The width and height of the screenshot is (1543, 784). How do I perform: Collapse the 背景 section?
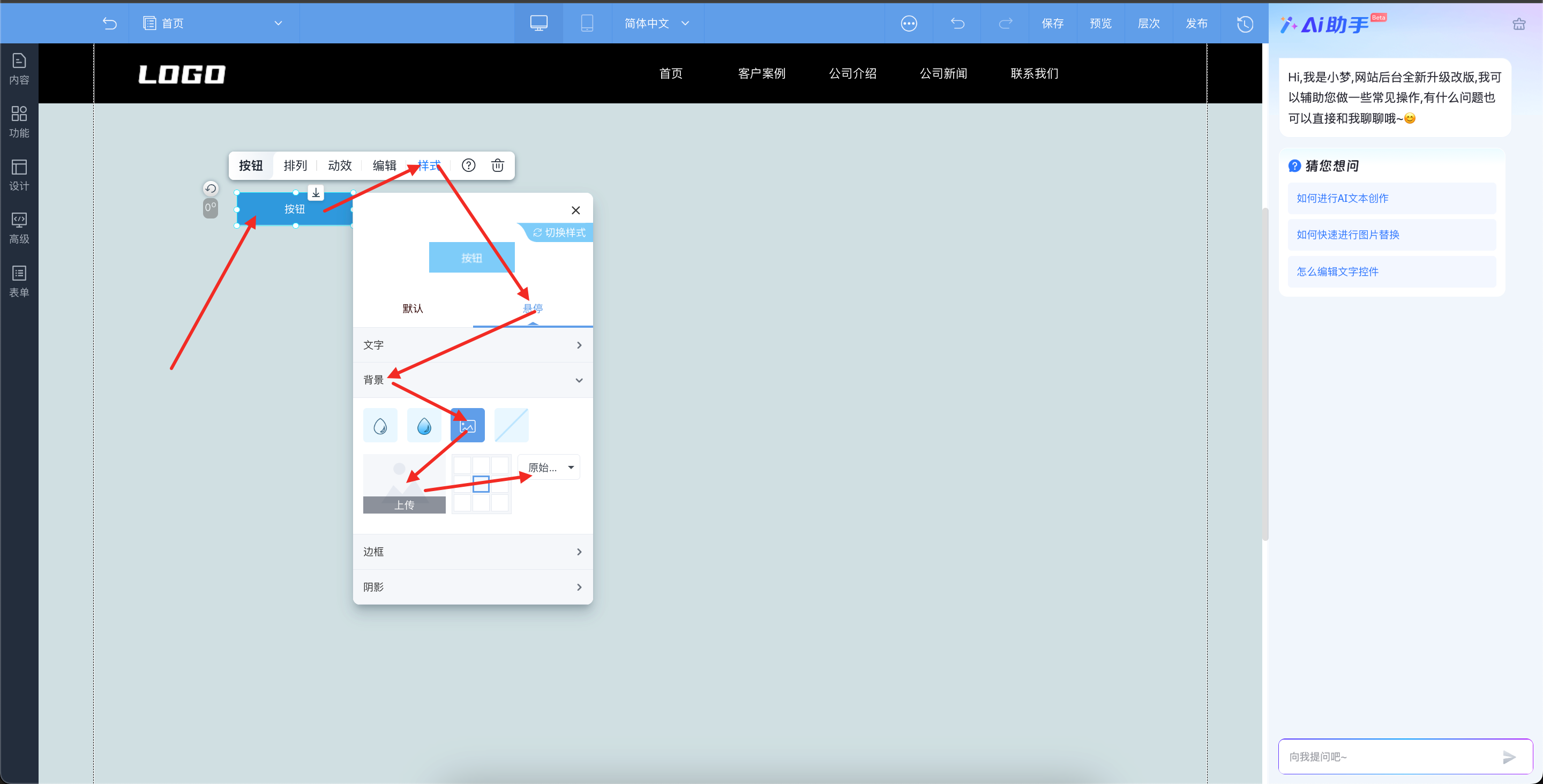(473, 380)
